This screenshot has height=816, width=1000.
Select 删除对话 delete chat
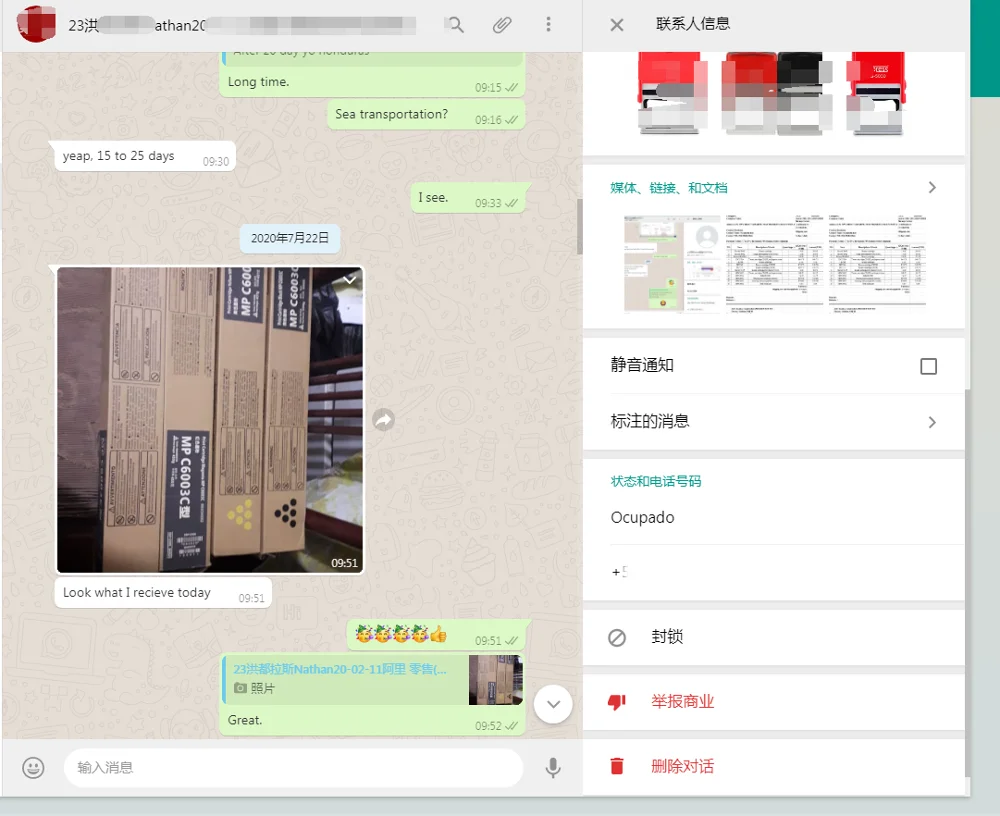click(x=774, y=766)
